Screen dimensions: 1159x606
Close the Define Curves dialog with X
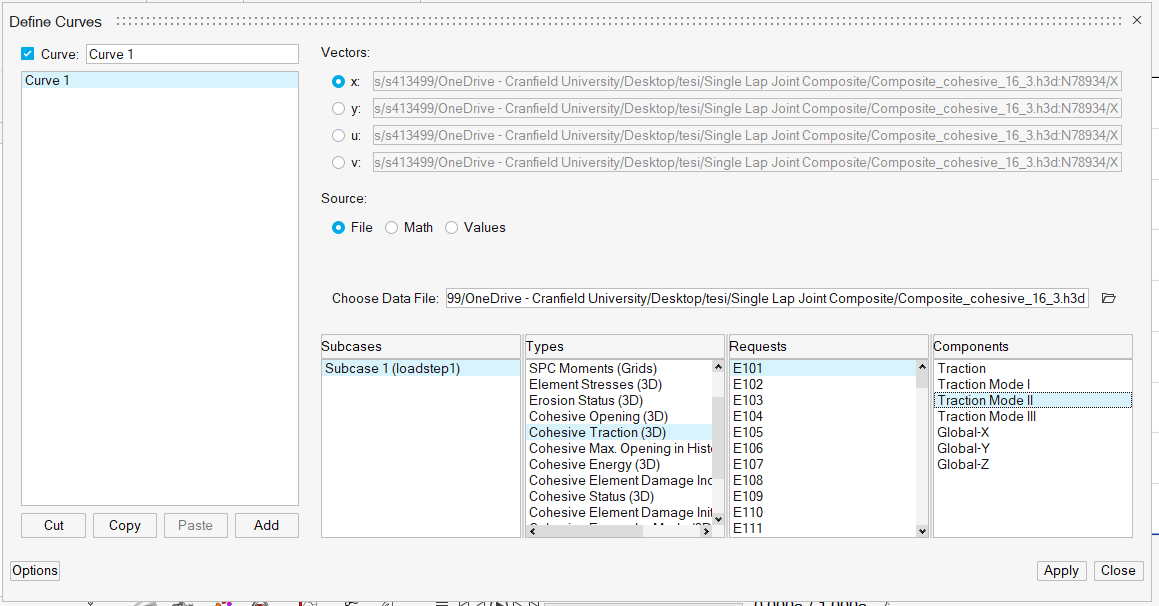click(x=1137, y=21)
